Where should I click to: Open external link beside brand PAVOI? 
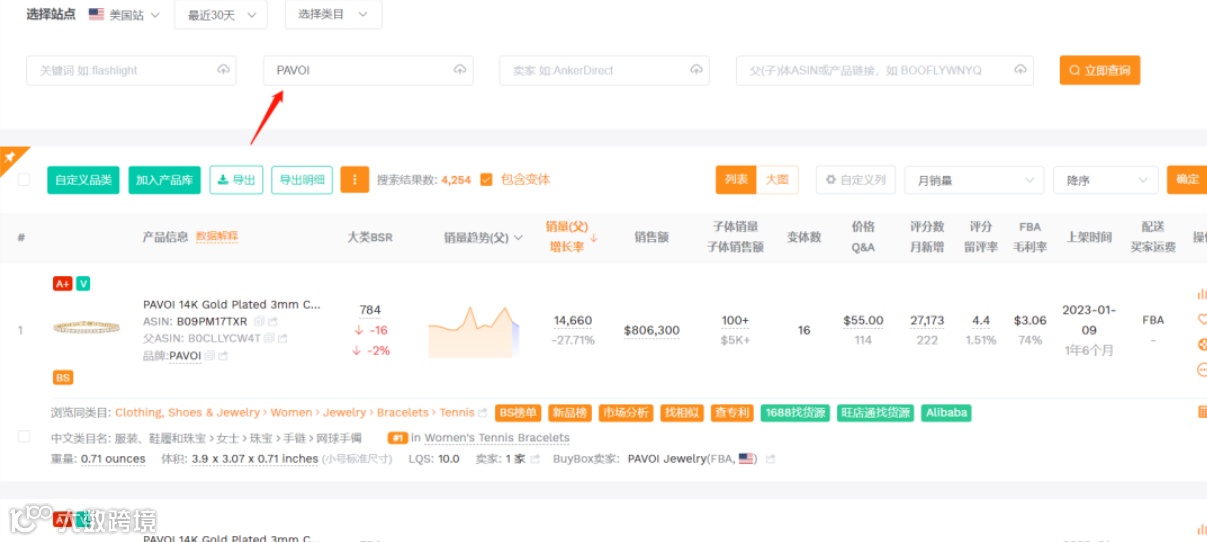(223, 356)
